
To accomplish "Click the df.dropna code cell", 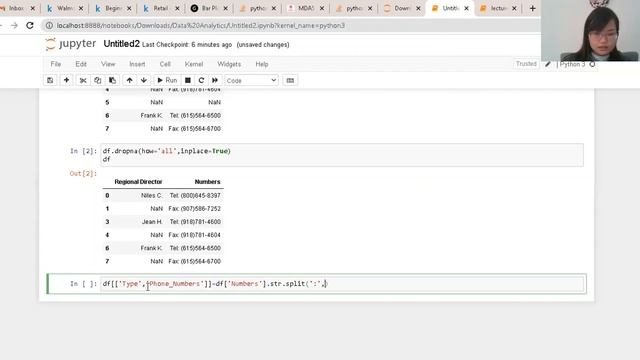I will 342,155.
